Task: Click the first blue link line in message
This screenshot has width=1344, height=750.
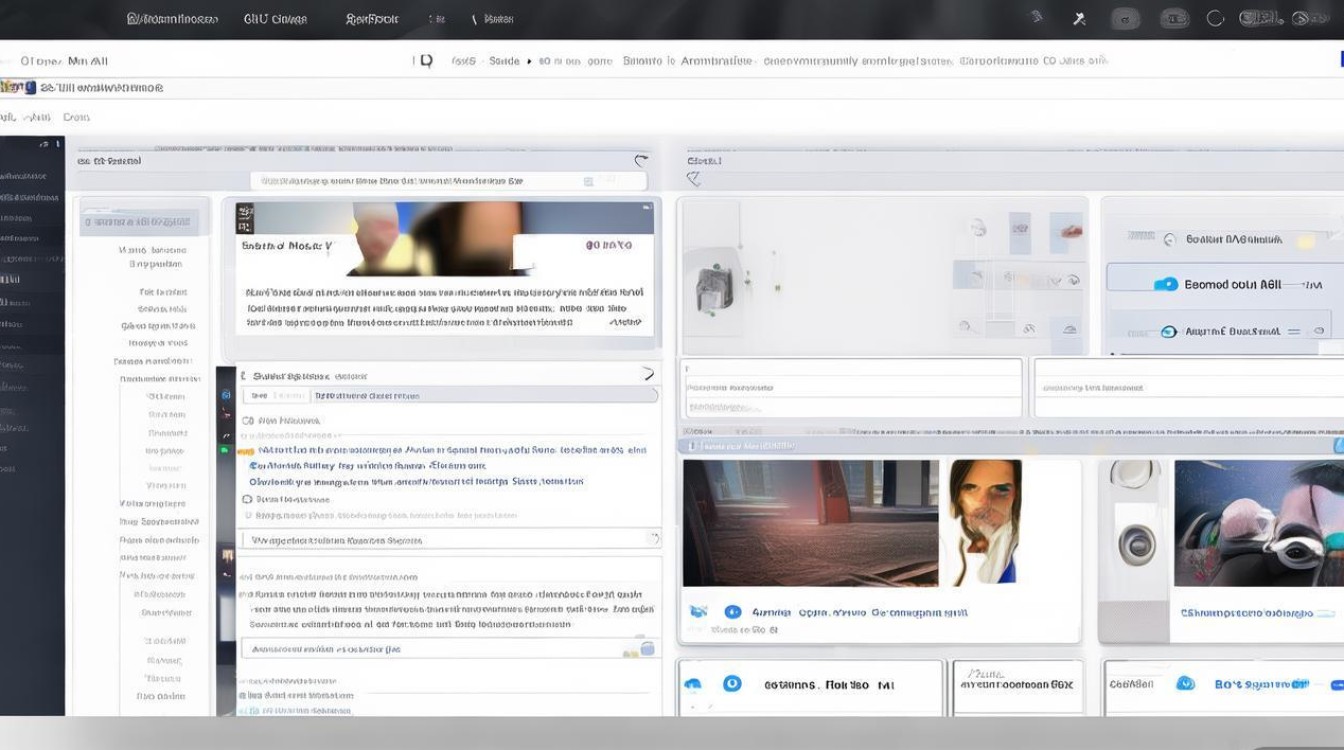Action: pyautogui.click(x=445, y=451)
